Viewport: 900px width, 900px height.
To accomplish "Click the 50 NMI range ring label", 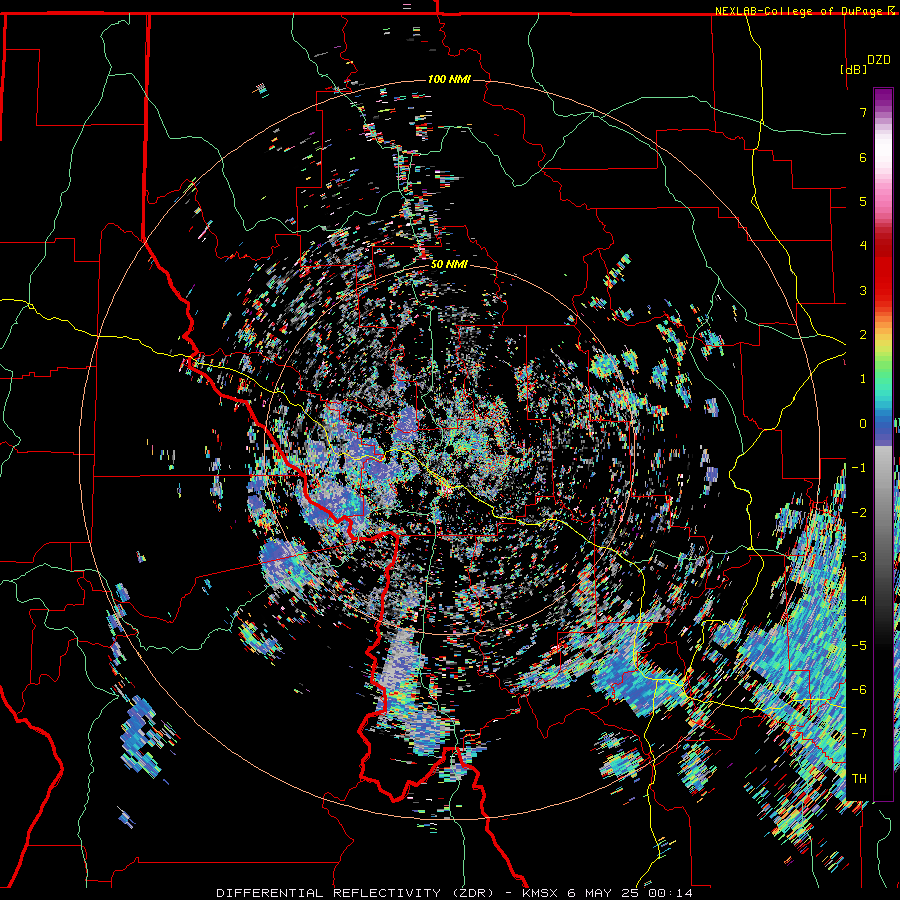I will 449,265.
